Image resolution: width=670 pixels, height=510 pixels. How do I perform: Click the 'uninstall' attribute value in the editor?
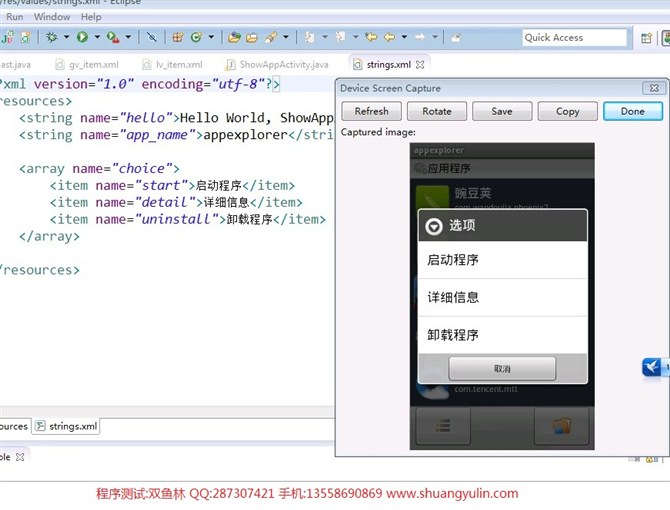tap(177, 219)
